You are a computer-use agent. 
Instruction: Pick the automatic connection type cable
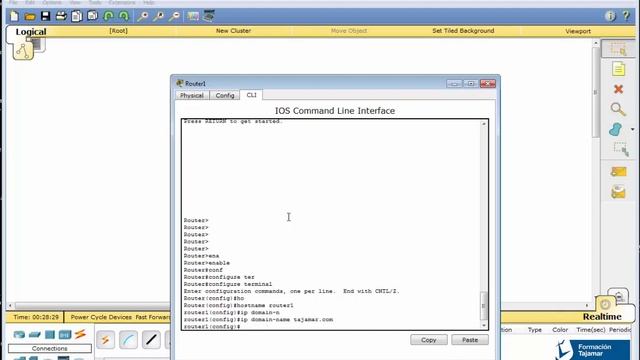(105, 340)
